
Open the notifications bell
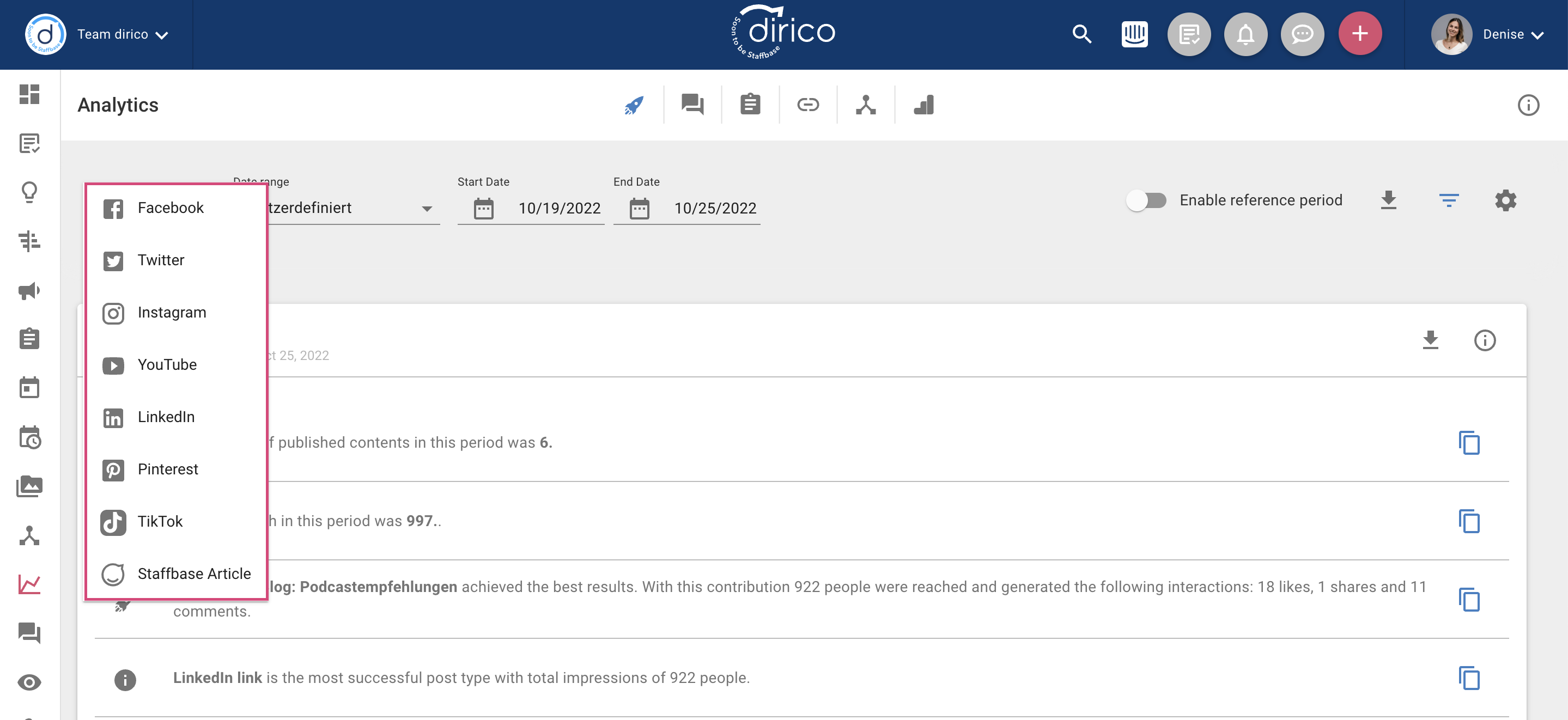[x=1245, y=34]
